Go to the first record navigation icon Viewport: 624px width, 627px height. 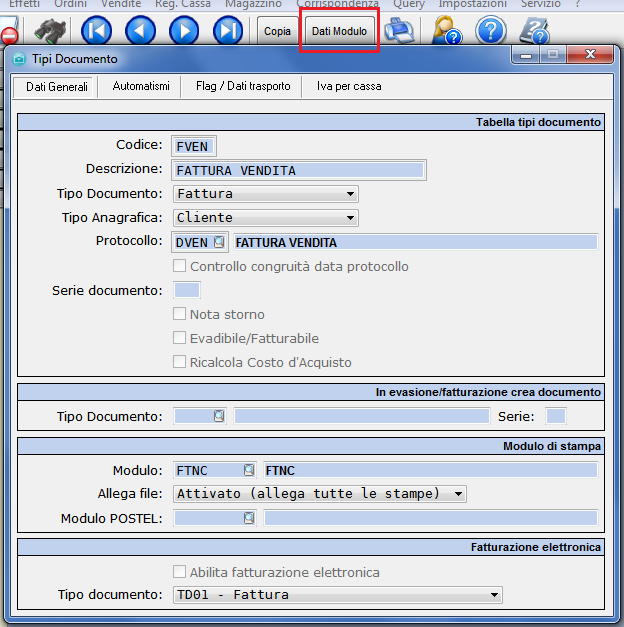pyautogui.click(x=97, y=31)
